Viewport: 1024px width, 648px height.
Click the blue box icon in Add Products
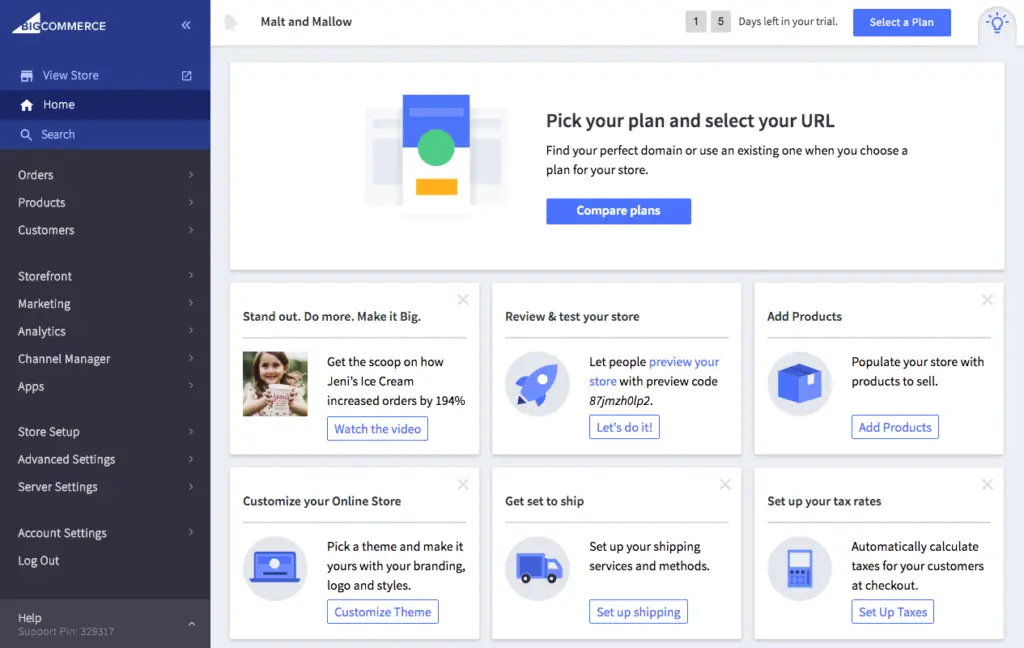click(x=799, y=383)
